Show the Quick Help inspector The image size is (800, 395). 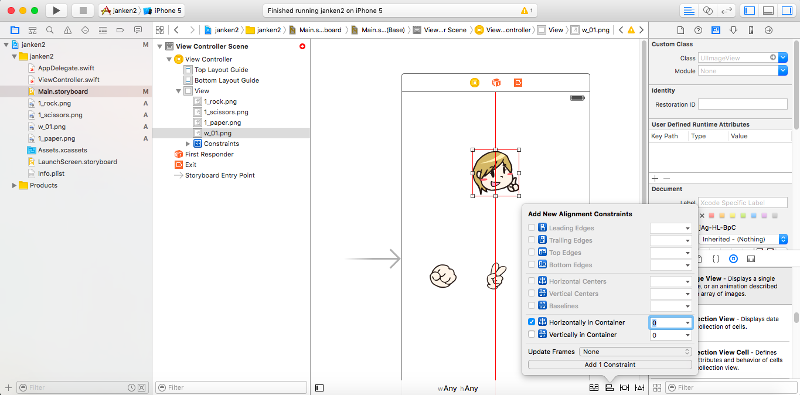pyautogui.click(x=698, y=30)
